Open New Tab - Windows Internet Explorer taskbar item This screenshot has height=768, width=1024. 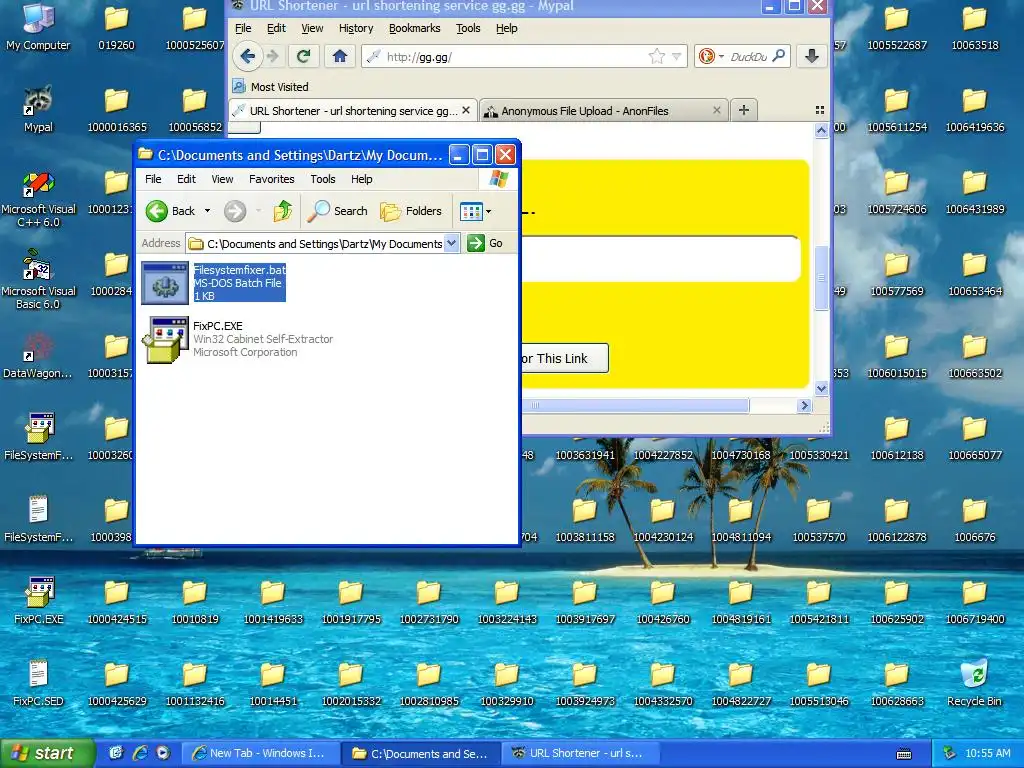[259, 754]
